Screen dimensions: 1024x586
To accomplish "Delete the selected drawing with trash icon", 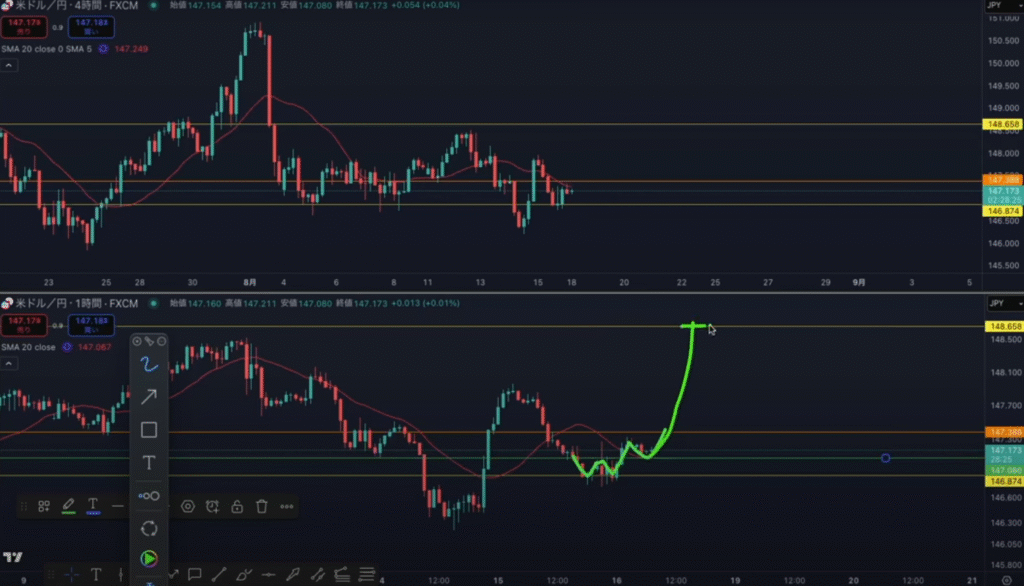I will (262, 506).
